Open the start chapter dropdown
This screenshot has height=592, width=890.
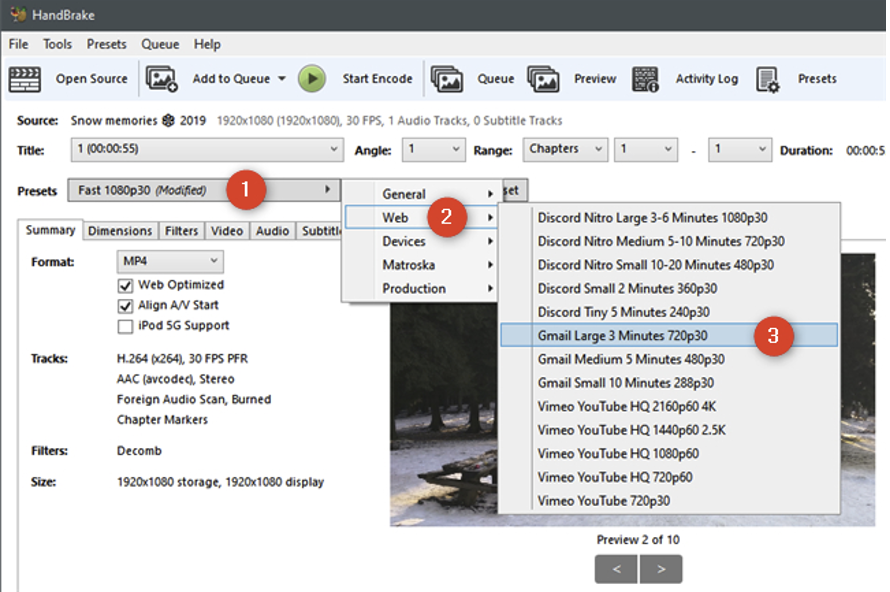tap(646, 149)
